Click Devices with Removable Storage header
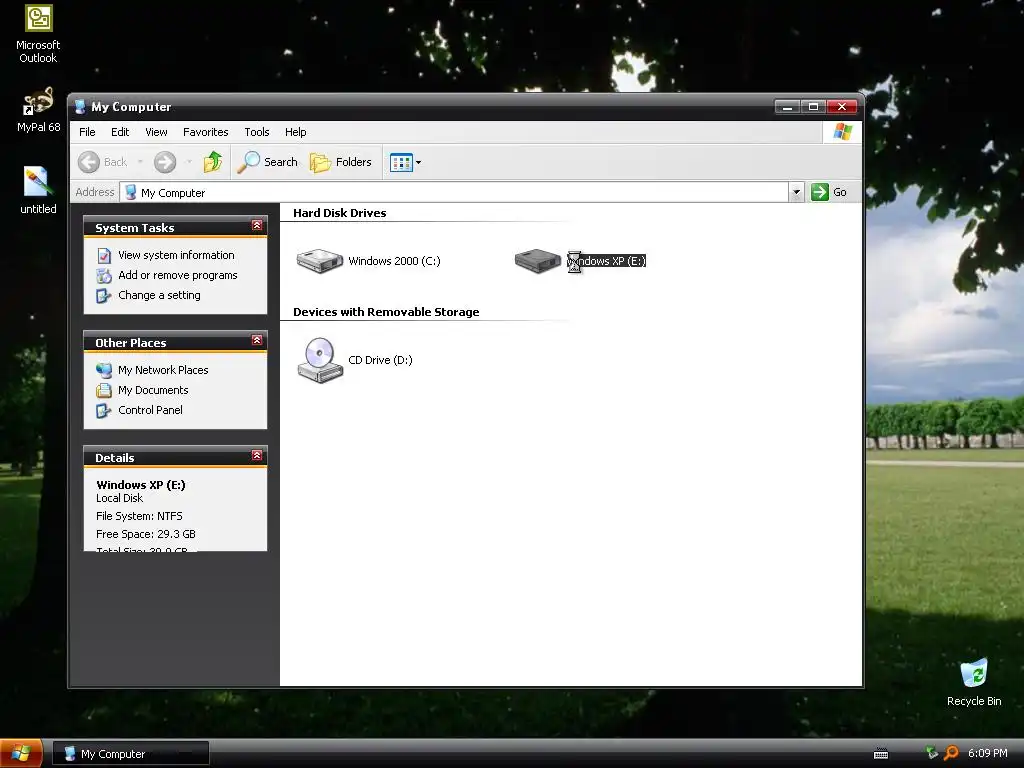1024x768 pixels. [386, 312]
